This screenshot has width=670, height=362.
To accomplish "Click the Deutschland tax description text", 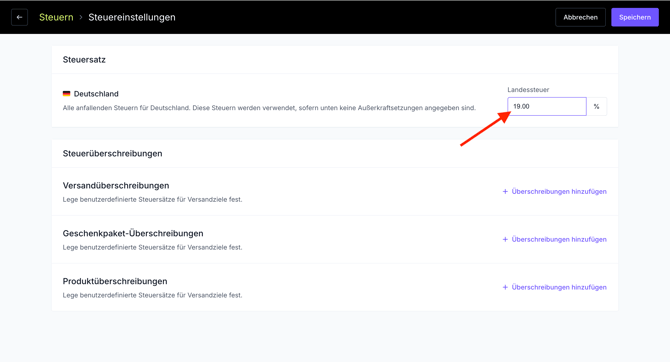I will pyautogui.click(x=269, y=108).
